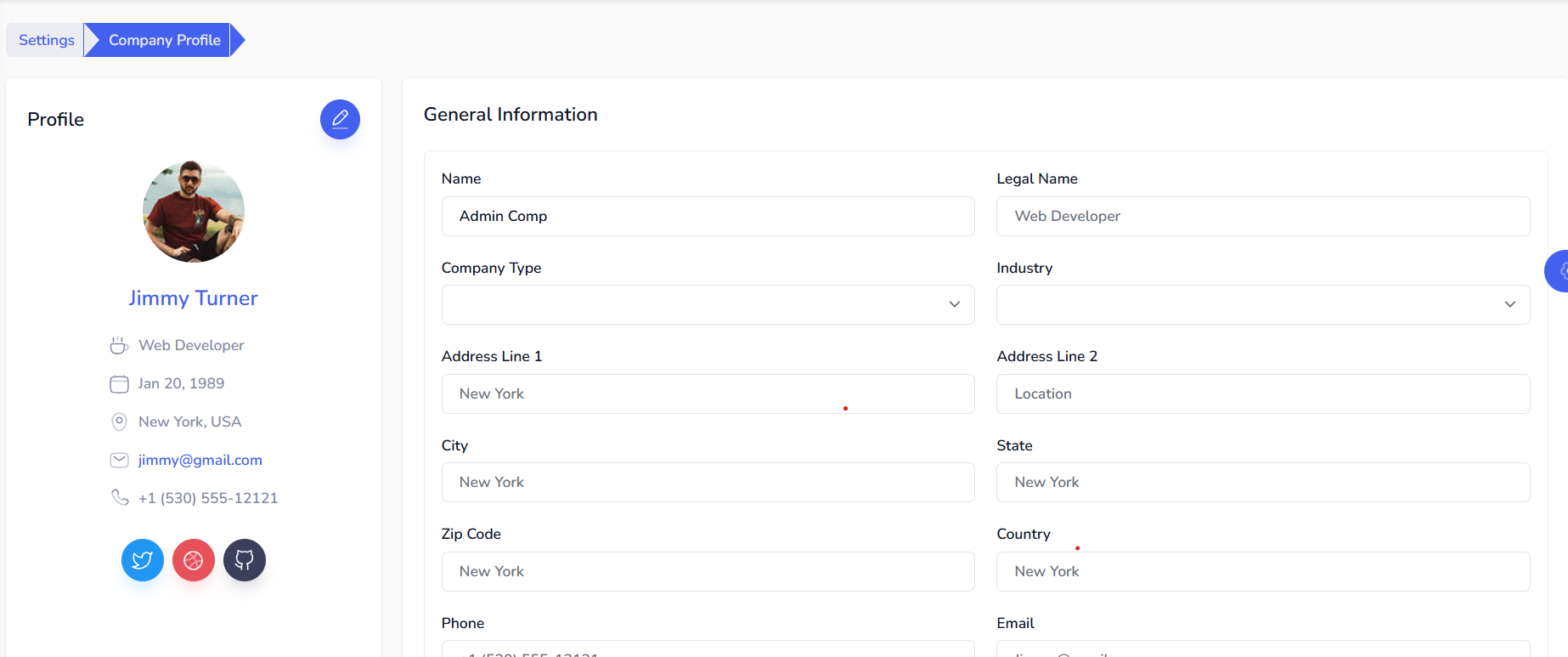
Task: Open the jimmy@gmail.com email link
Action: coord(200,460)
